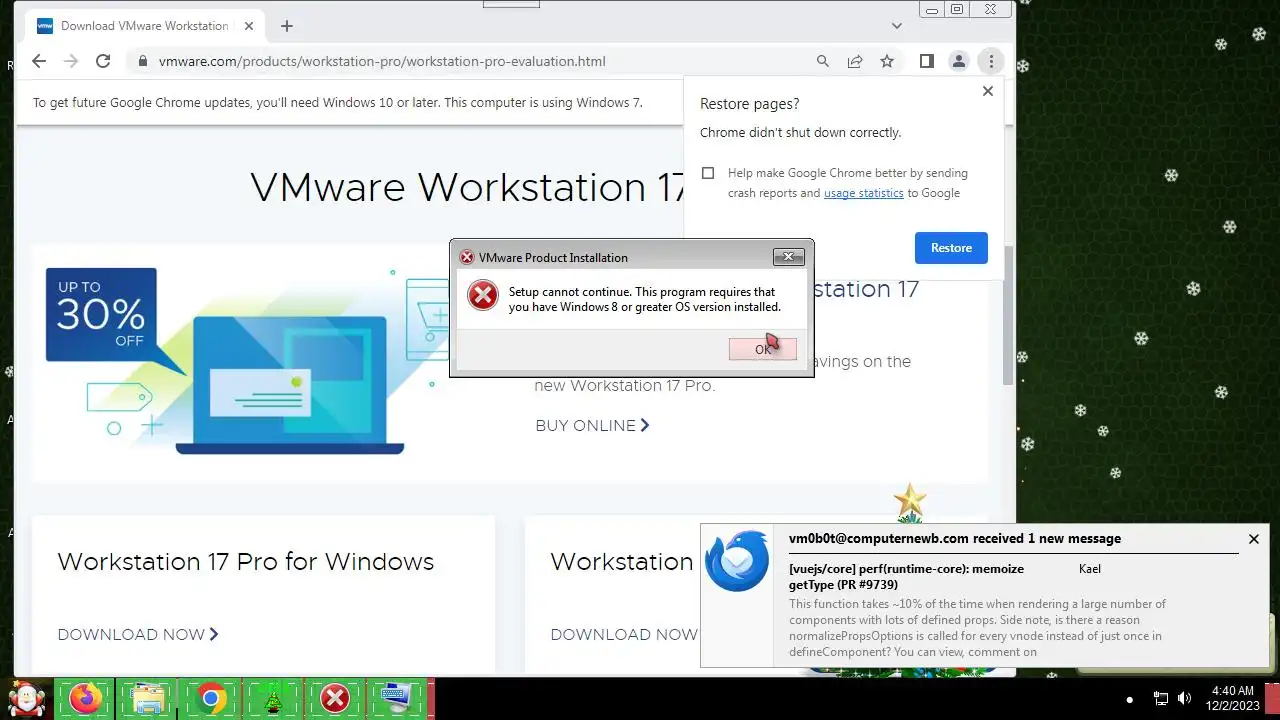The image size is (1280, 720).
Task: Dismiss the Thunderbird new message notification
Action: pyautogui.click(x=1254, y=539)
